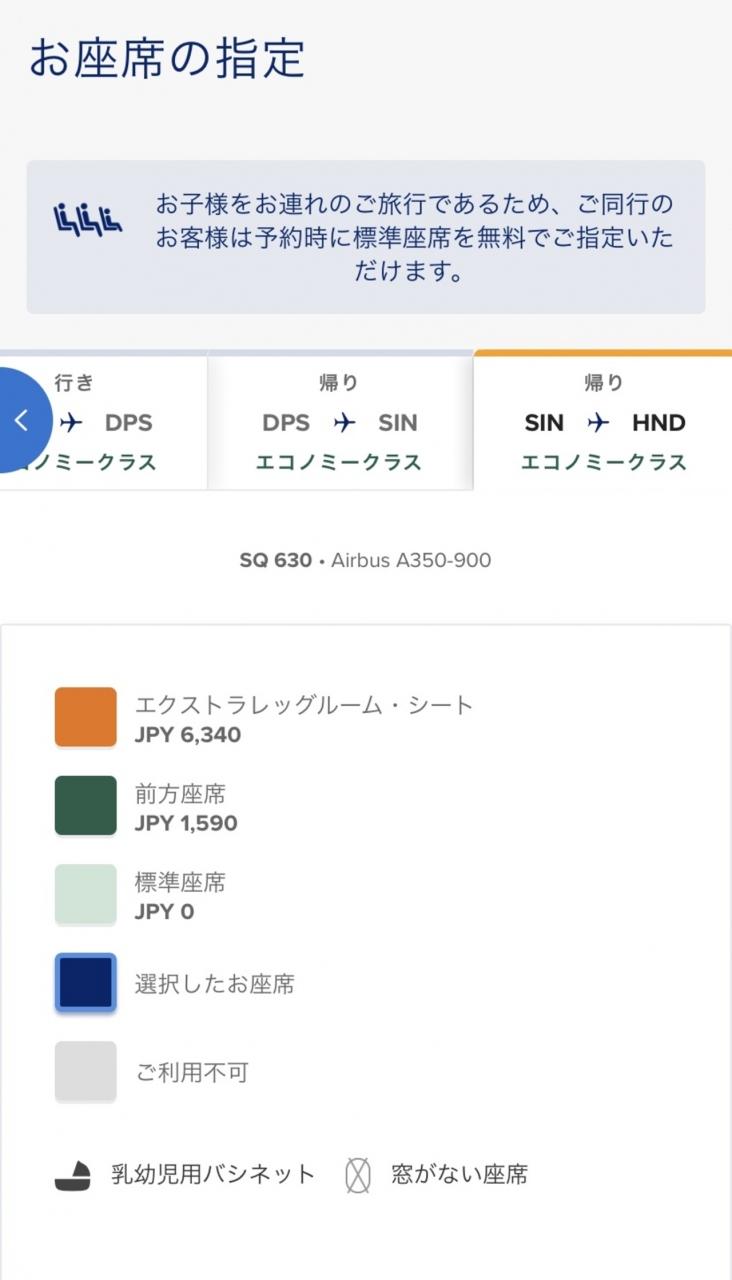Click the SQ 630 flight number text

(275, 560)
